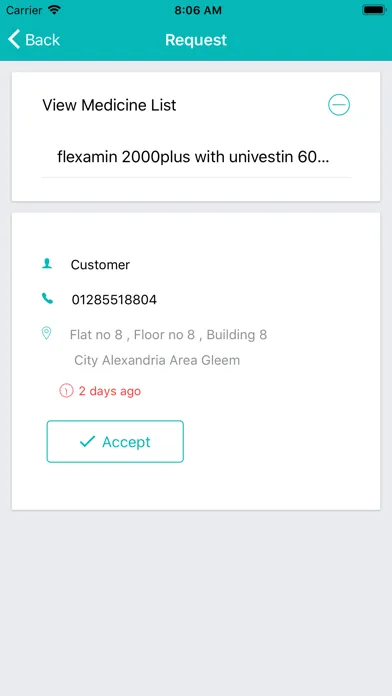Tap the checkmark icon inside Accept
This screenshot has height=696, width=392.
(x=87, y=441)
